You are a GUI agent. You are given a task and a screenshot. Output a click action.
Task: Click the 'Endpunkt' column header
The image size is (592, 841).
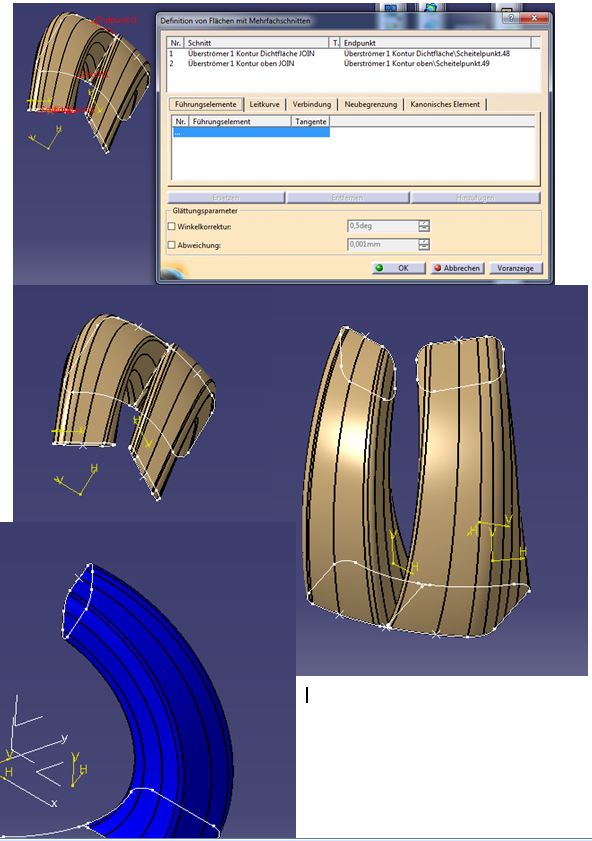[435, 42]
